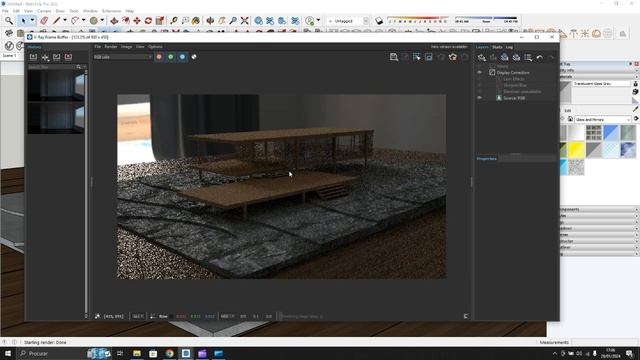Open the frame buffer File menu
640x360 pixels.
tap(98, 47)
